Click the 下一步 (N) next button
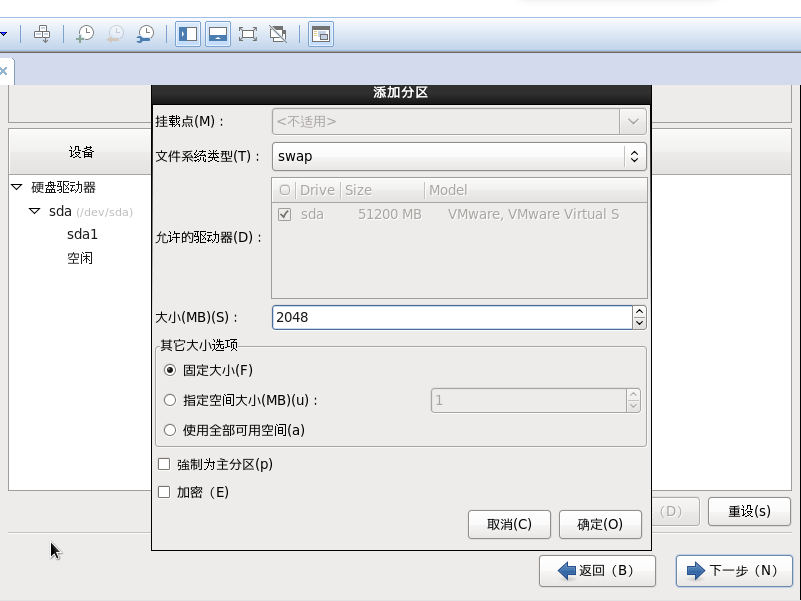Viewport: 801px width, 601px height. (x=734, y=570)
